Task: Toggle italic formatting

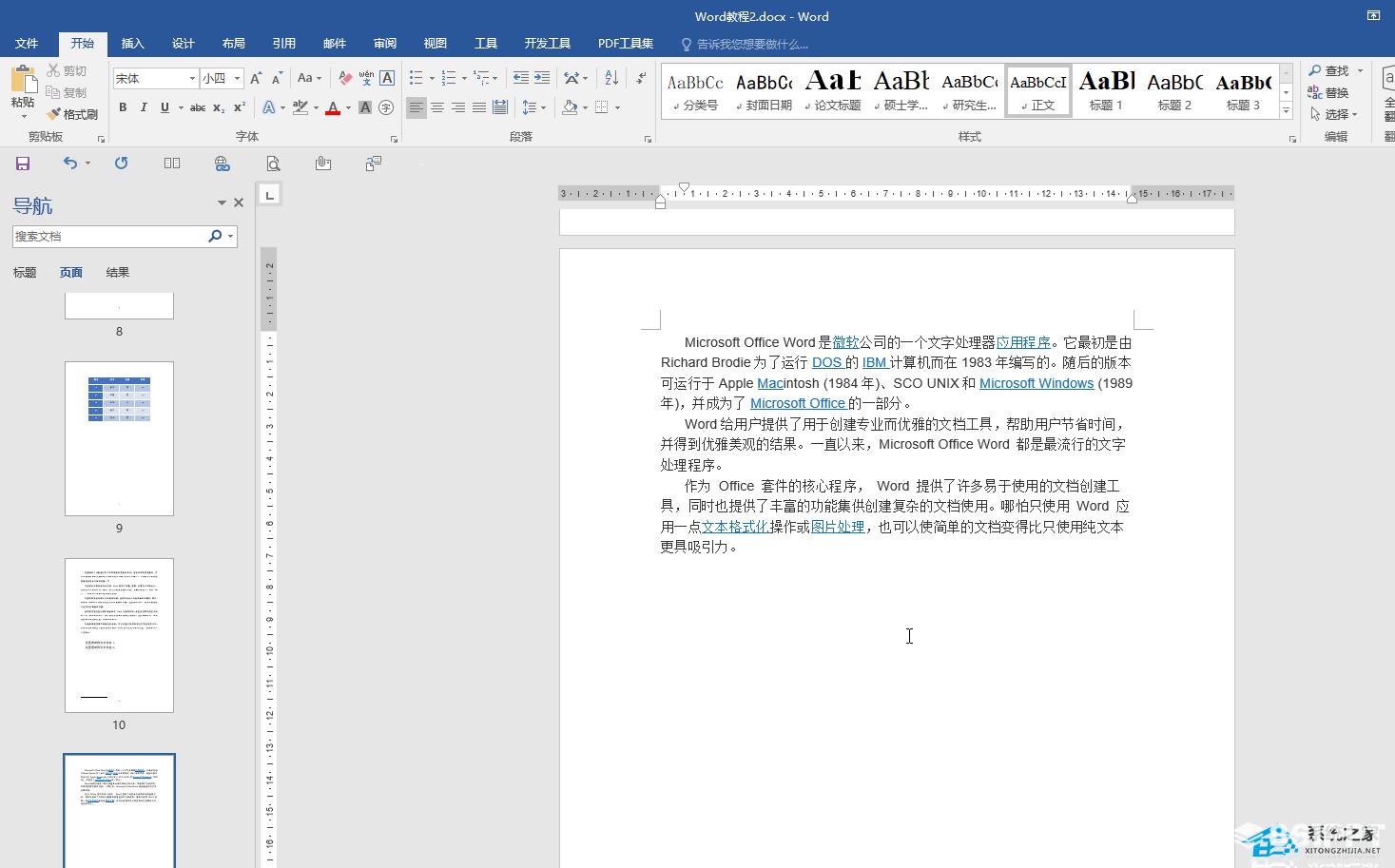Action: tap(144, 107)
